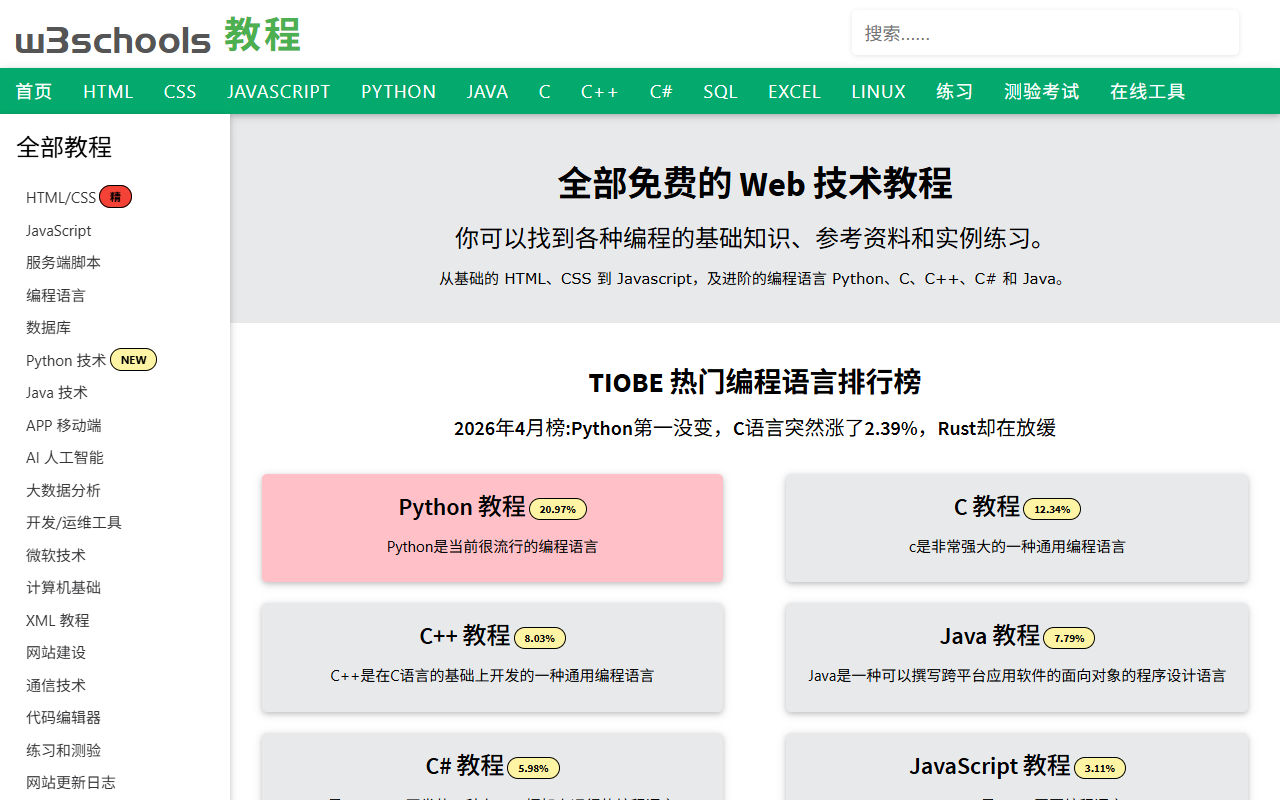Click 首页 home link in navigation
Screen dimensions: 1280x800
tap(34, 92)
